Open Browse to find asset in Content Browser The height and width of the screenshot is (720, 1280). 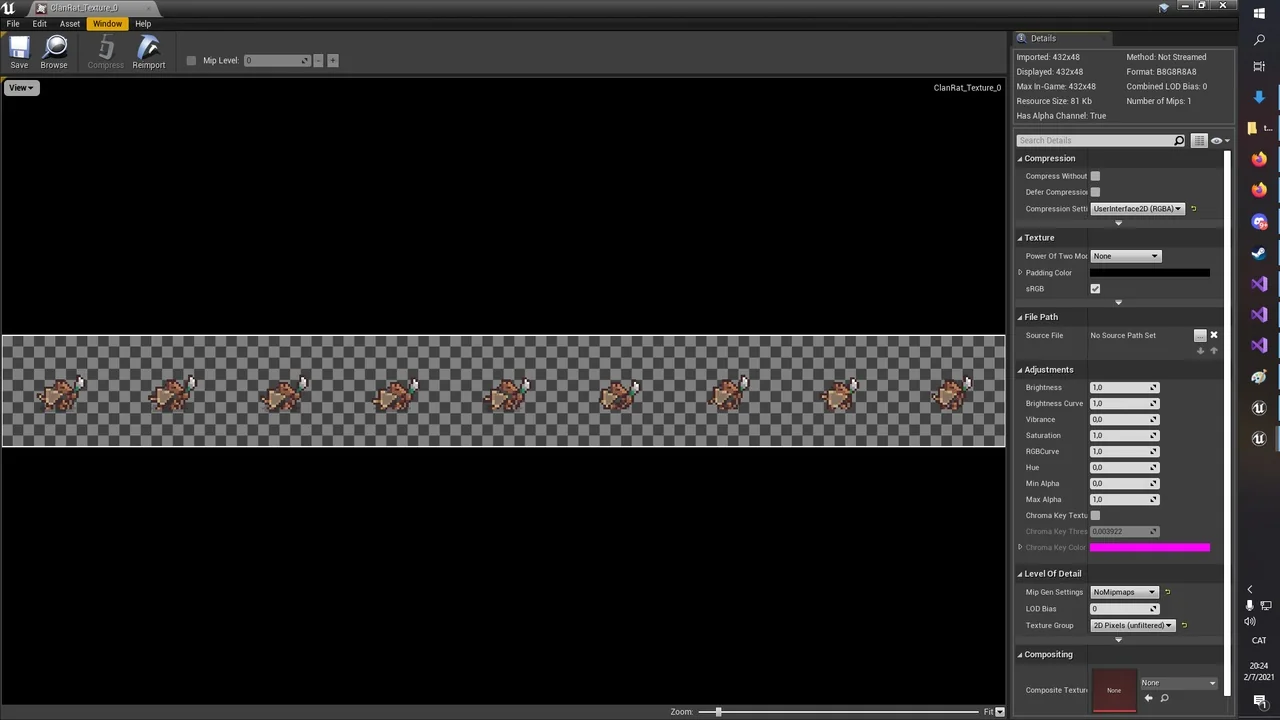(x=54, y=52)
